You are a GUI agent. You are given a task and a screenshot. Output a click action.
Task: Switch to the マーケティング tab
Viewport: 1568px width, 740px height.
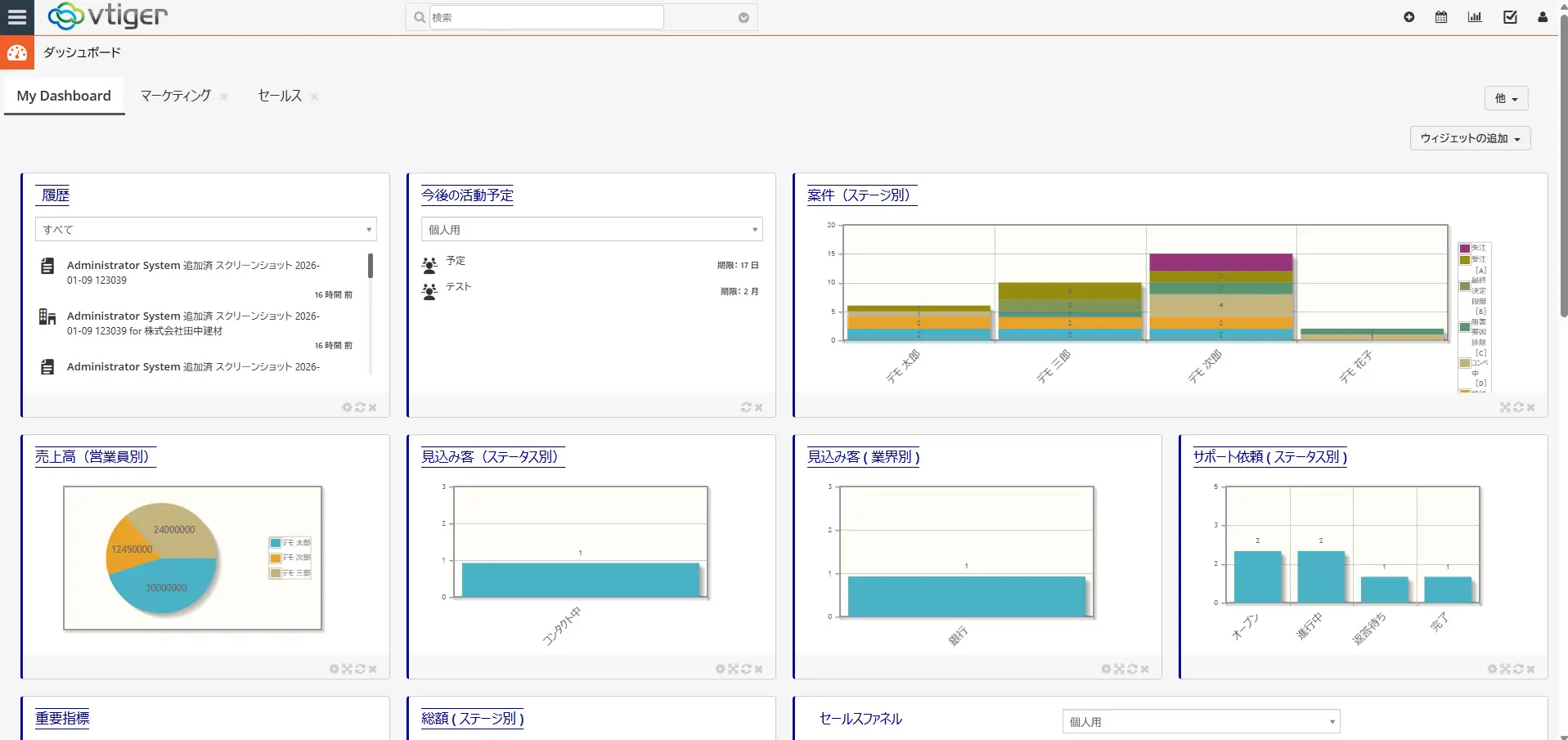(x=175, y=96)
